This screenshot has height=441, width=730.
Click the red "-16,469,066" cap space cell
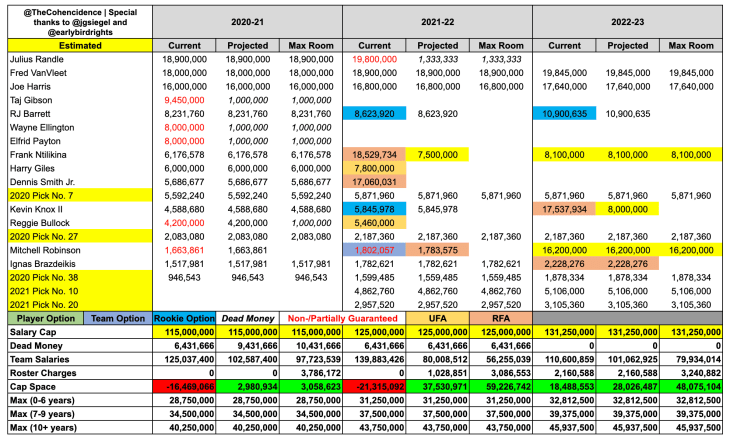(184, 387)
